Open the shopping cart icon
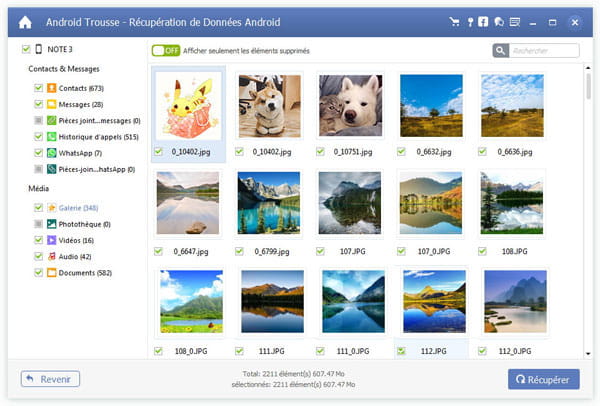Screen dimensions: 600x406 tap(454, 22)
